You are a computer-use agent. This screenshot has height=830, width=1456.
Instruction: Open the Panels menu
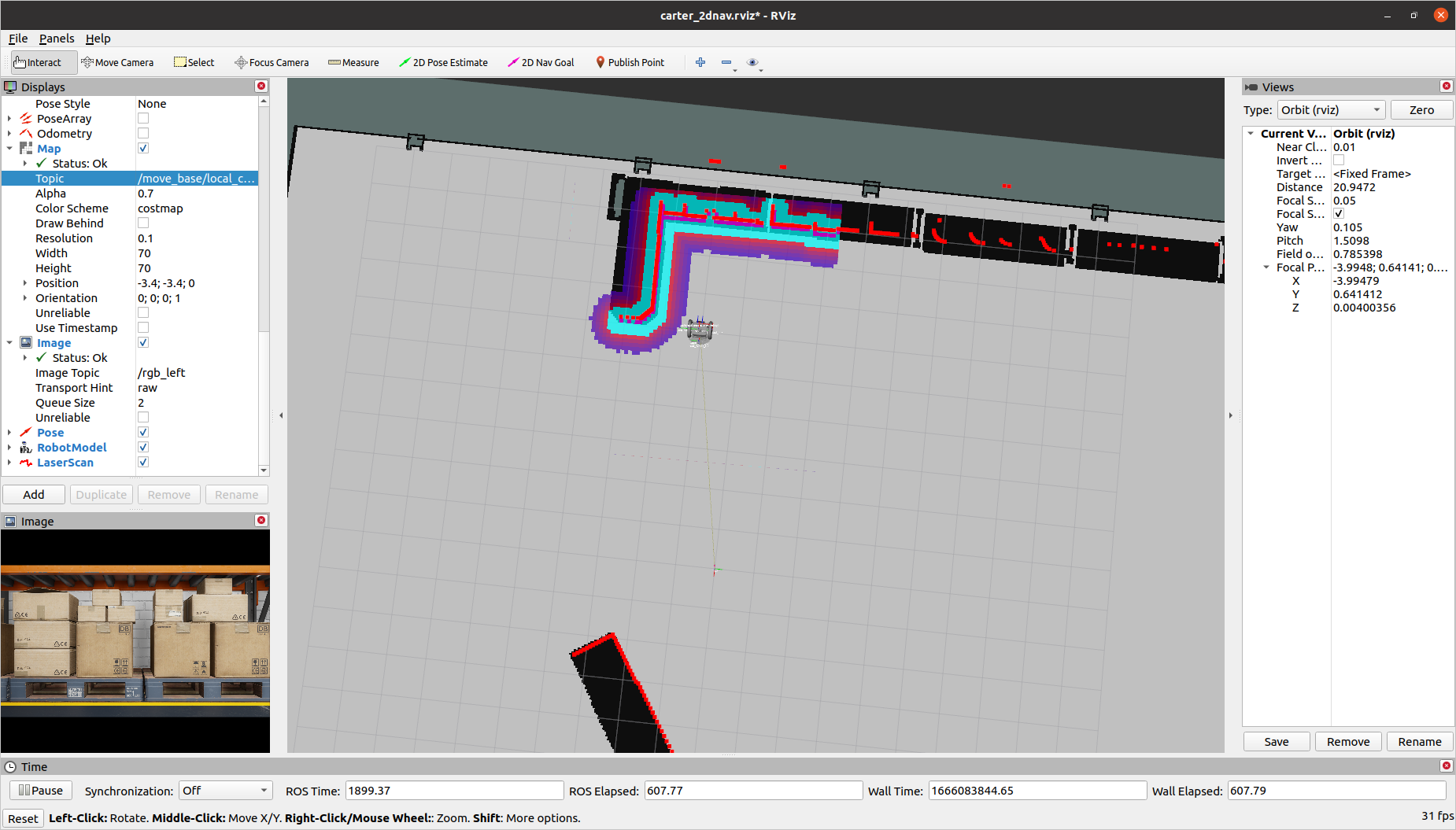pyautogui.click(x=57, y=39)
